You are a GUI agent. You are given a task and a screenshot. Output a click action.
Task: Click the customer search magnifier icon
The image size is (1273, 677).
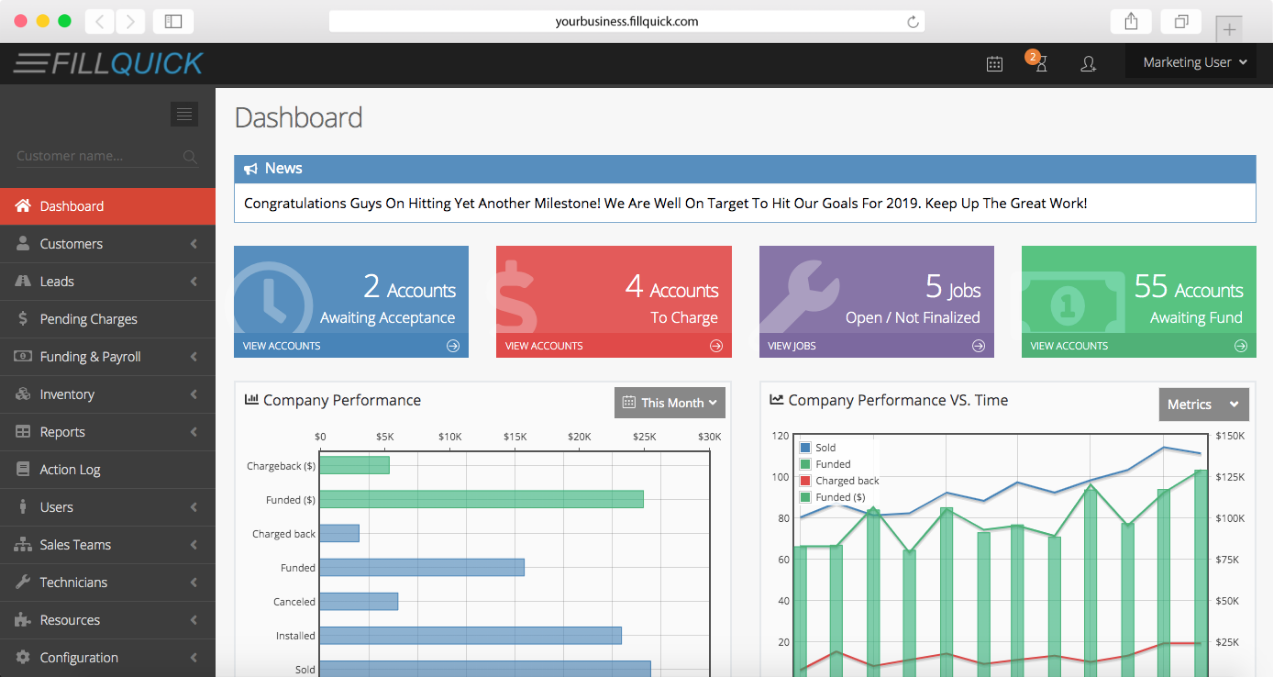190,156
